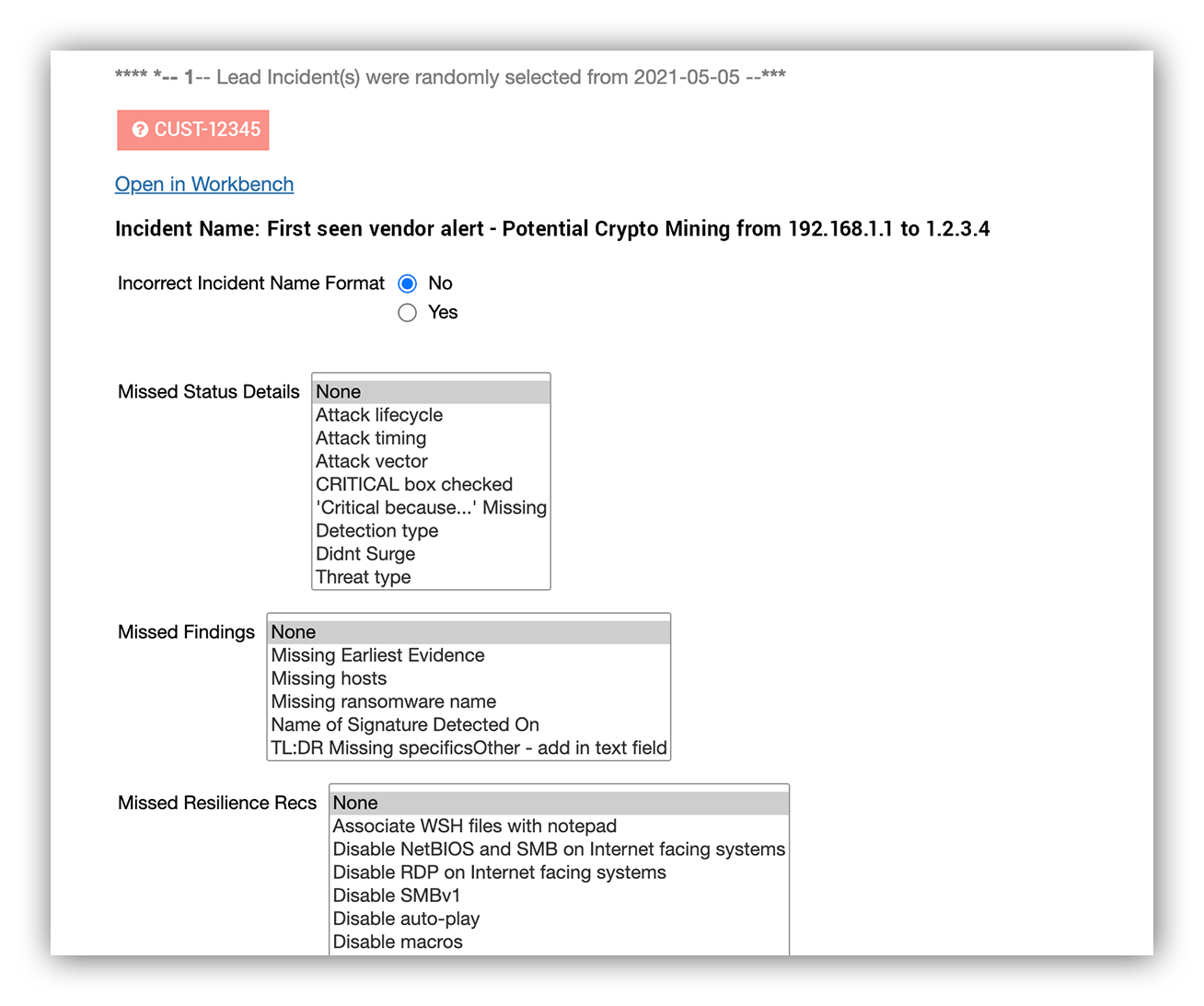Select No for Incorrect Incident Name Format
This screenshot has height=1006, width=1204.
click(407, 283)
